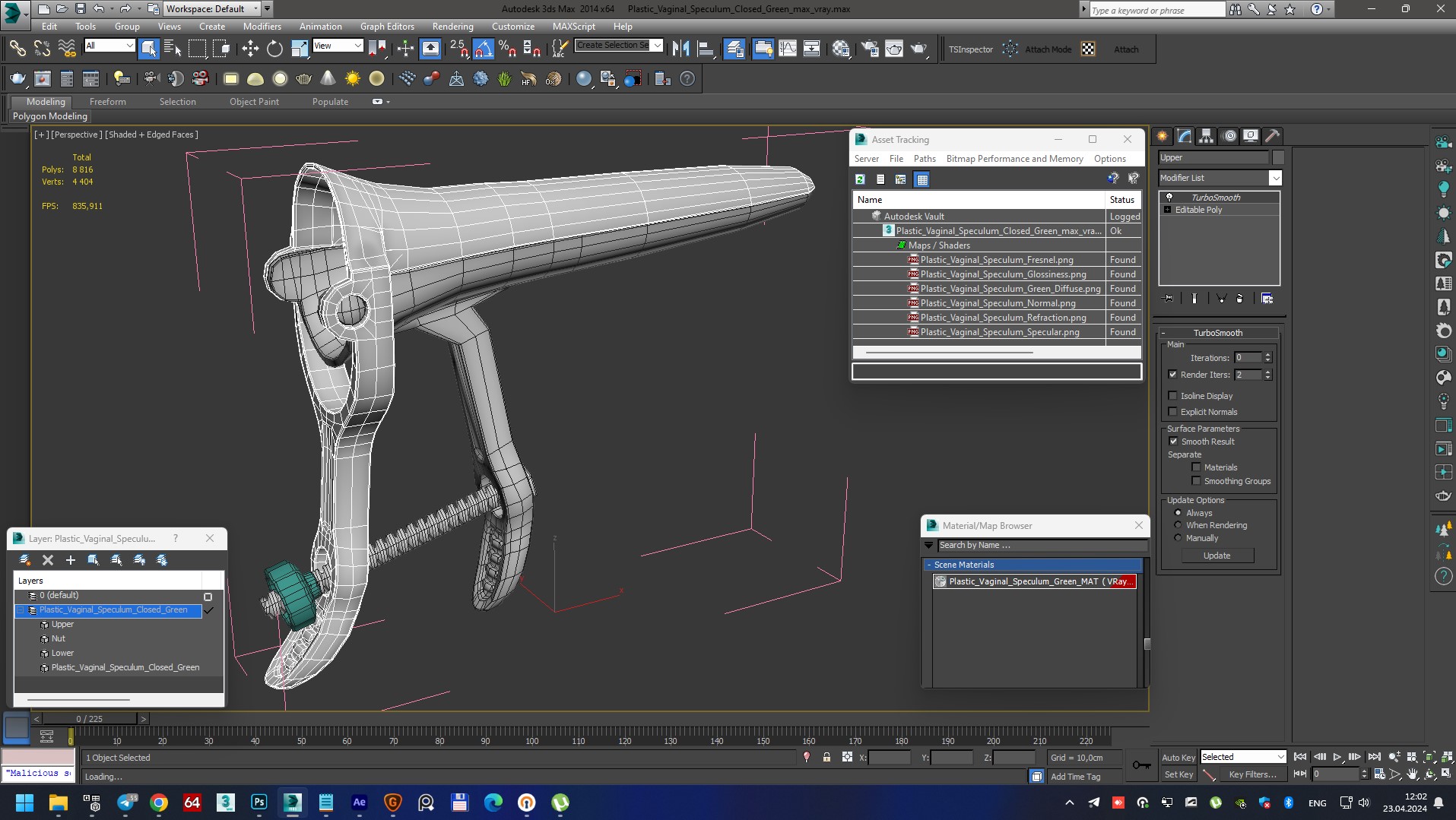This screenshot has height=820, width=1456.
Task: Open the Create command panel tab
Action: [x=1163, y=136]
